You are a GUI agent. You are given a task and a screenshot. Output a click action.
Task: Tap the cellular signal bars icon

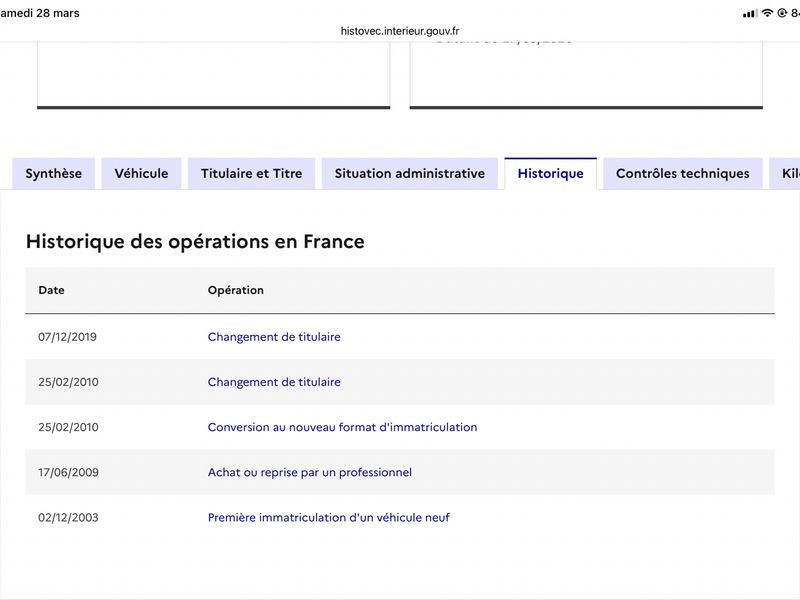[x=750, y=13]
